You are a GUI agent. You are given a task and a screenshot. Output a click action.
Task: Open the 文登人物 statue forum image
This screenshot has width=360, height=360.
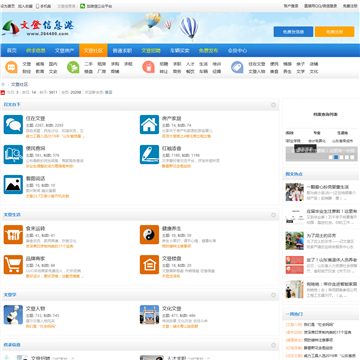(x=13, y=315)
